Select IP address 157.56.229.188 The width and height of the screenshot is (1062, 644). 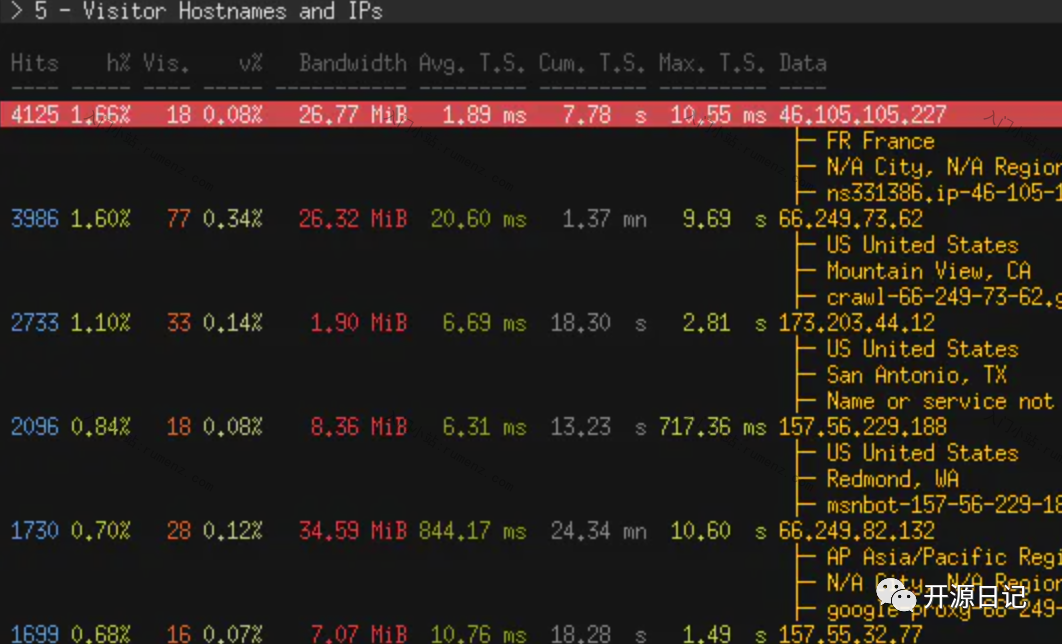click(862, 427)
